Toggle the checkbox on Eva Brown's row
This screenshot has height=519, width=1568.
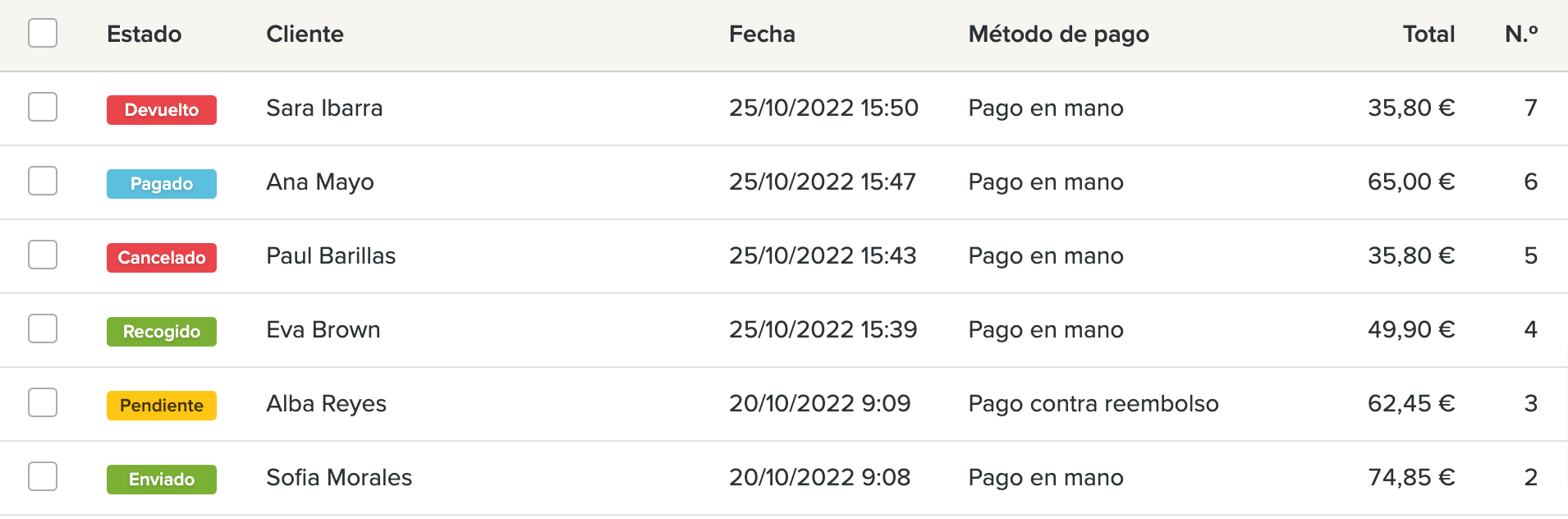click(x=43, y=328)
